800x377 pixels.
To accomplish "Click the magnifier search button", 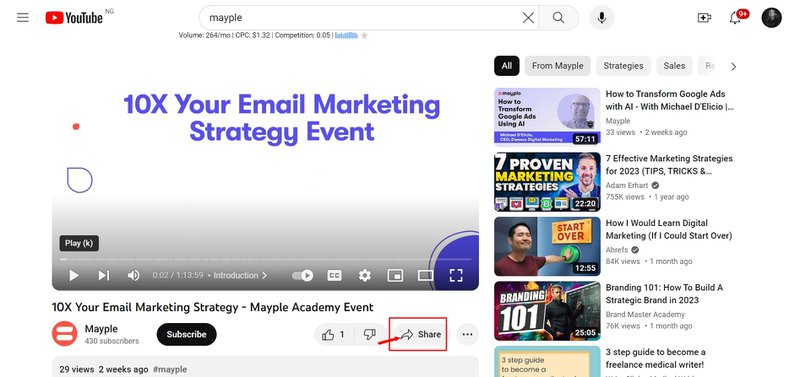I will [559, 18].
